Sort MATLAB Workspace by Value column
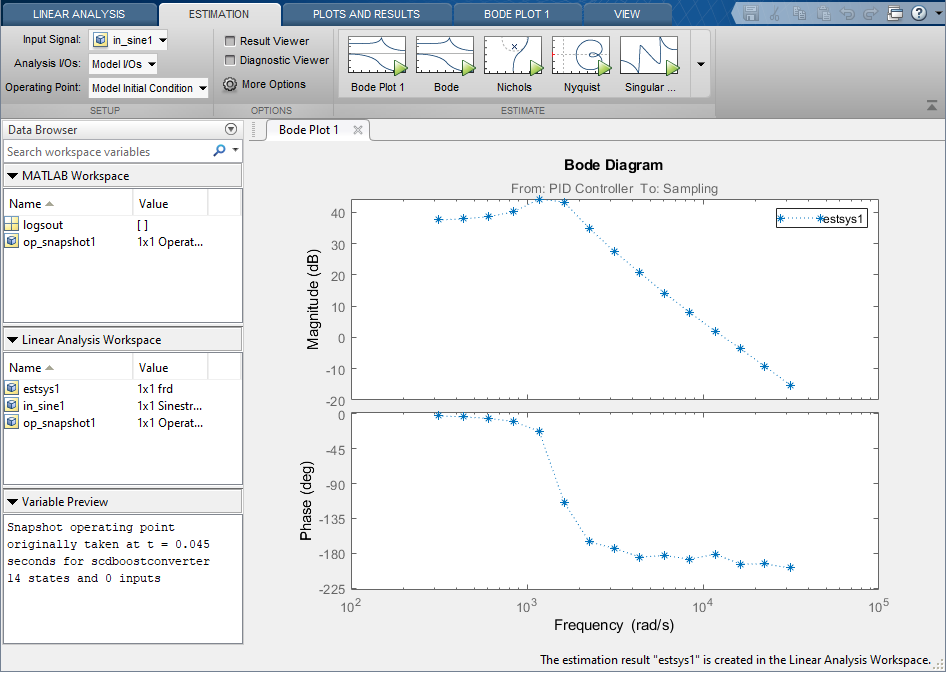Viewport: 946px width, 673px height. coord(170,203)
